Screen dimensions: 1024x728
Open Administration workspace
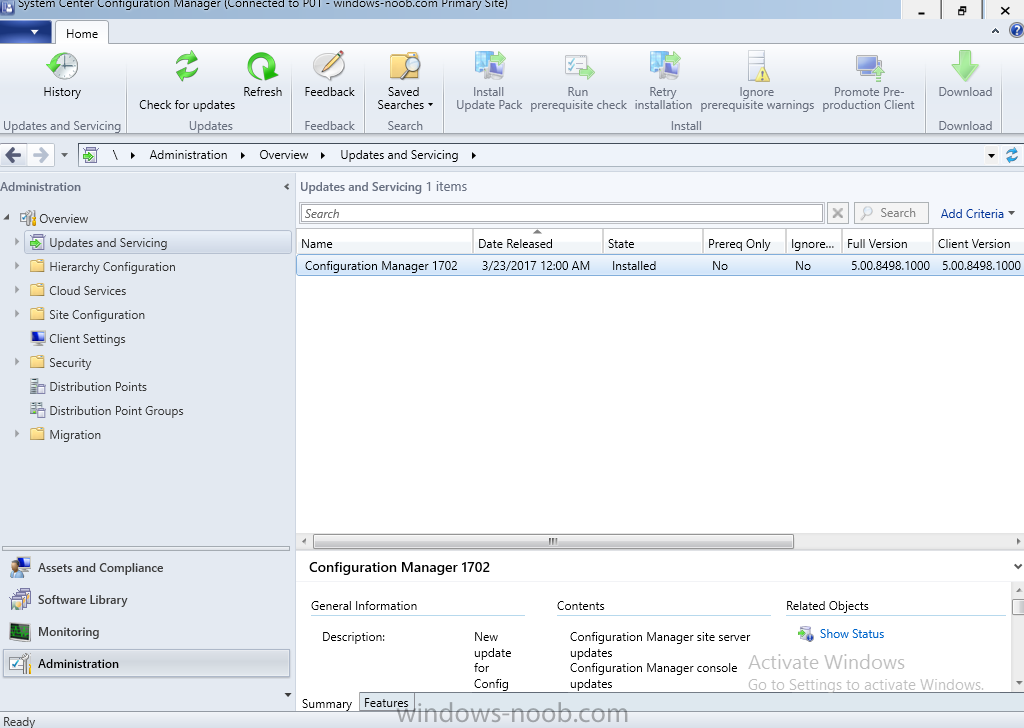pyautogui.click(x=146, y=663)
